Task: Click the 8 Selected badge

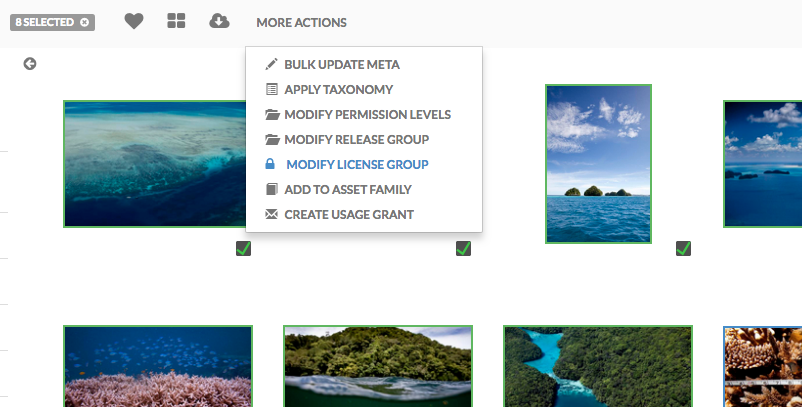Action: coord(52,22)
